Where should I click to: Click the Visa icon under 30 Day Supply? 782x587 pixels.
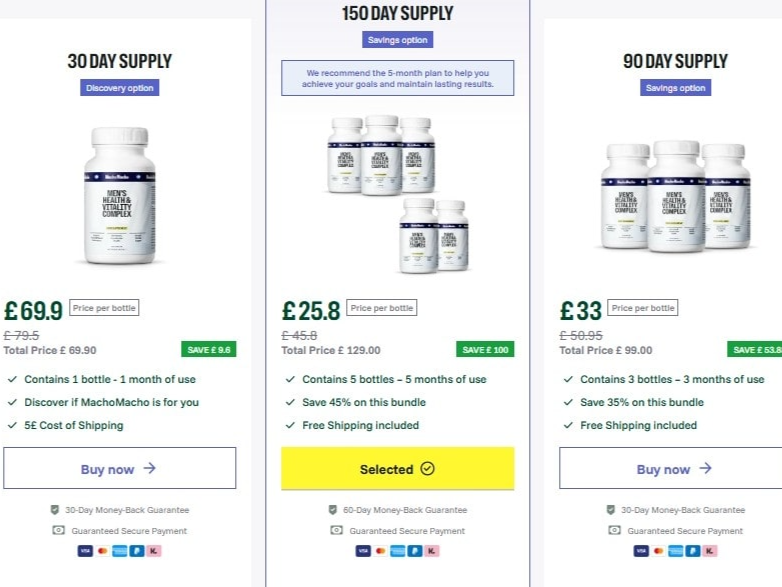(x=83, y=551)
